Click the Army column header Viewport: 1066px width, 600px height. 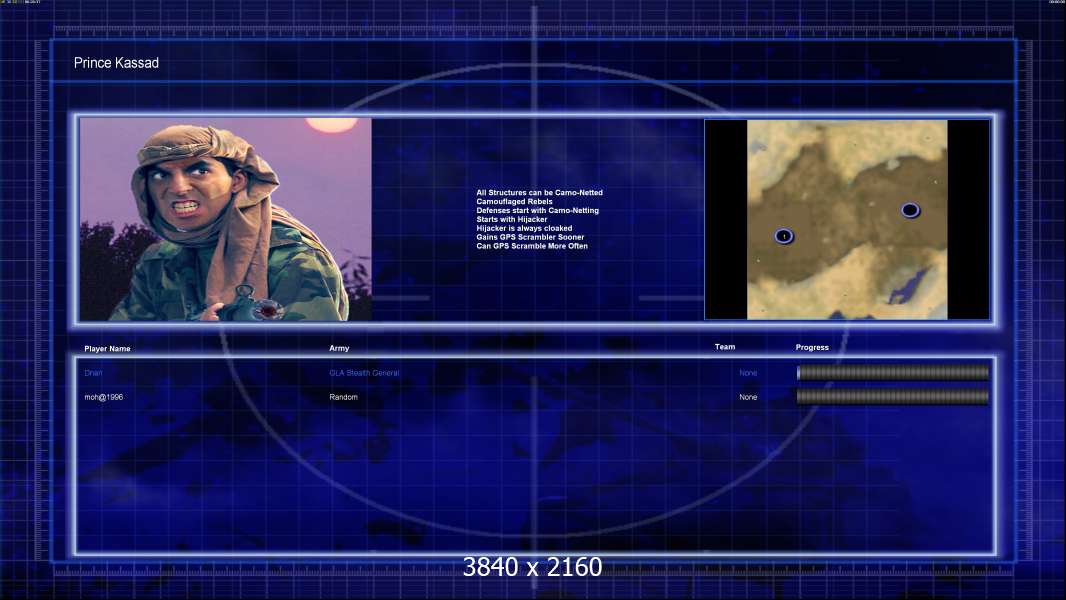pos(339,348)
